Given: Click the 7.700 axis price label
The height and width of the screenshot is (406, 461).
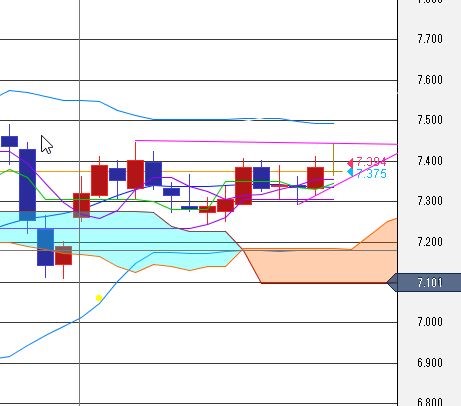Looking at the screenshot, I should [430, 39].
